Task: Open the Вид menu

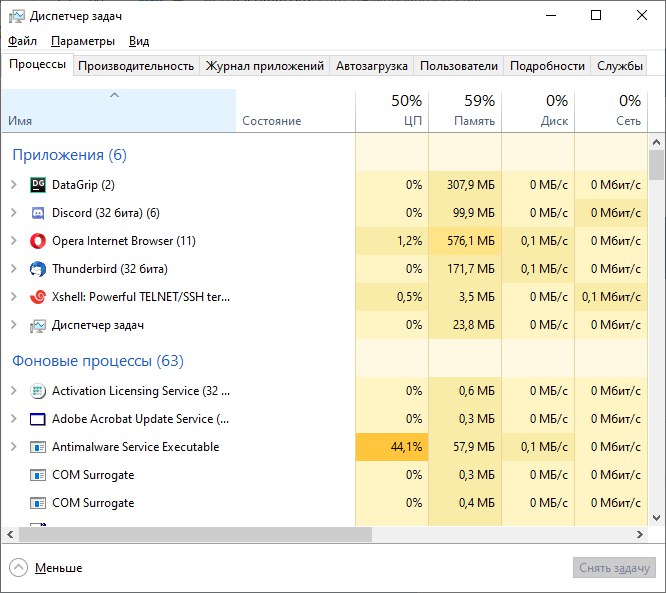Action: click(x=139, y=41)
